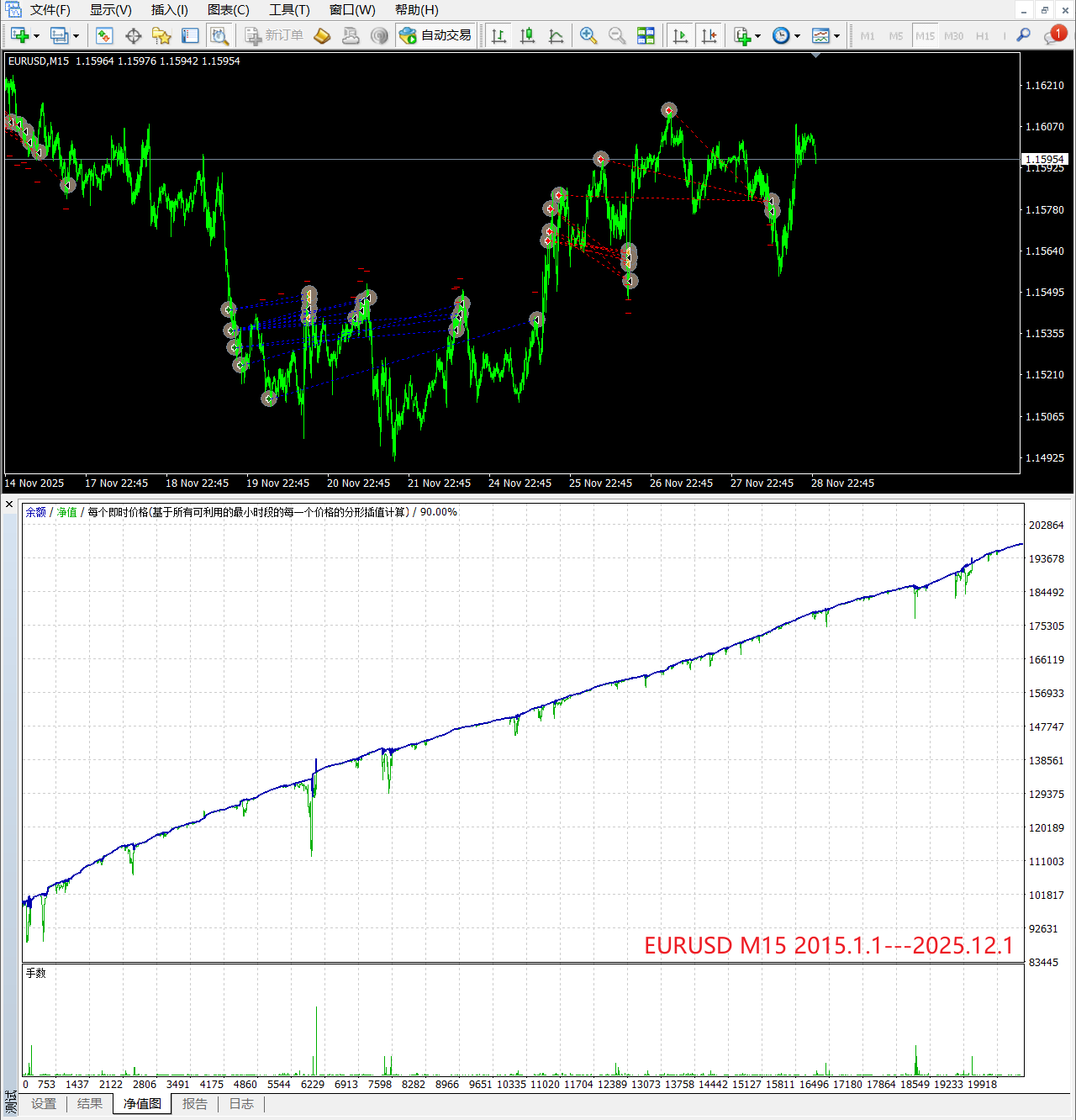
Task: Close the strategy tester panel
Action: click(x=9, y=505)
